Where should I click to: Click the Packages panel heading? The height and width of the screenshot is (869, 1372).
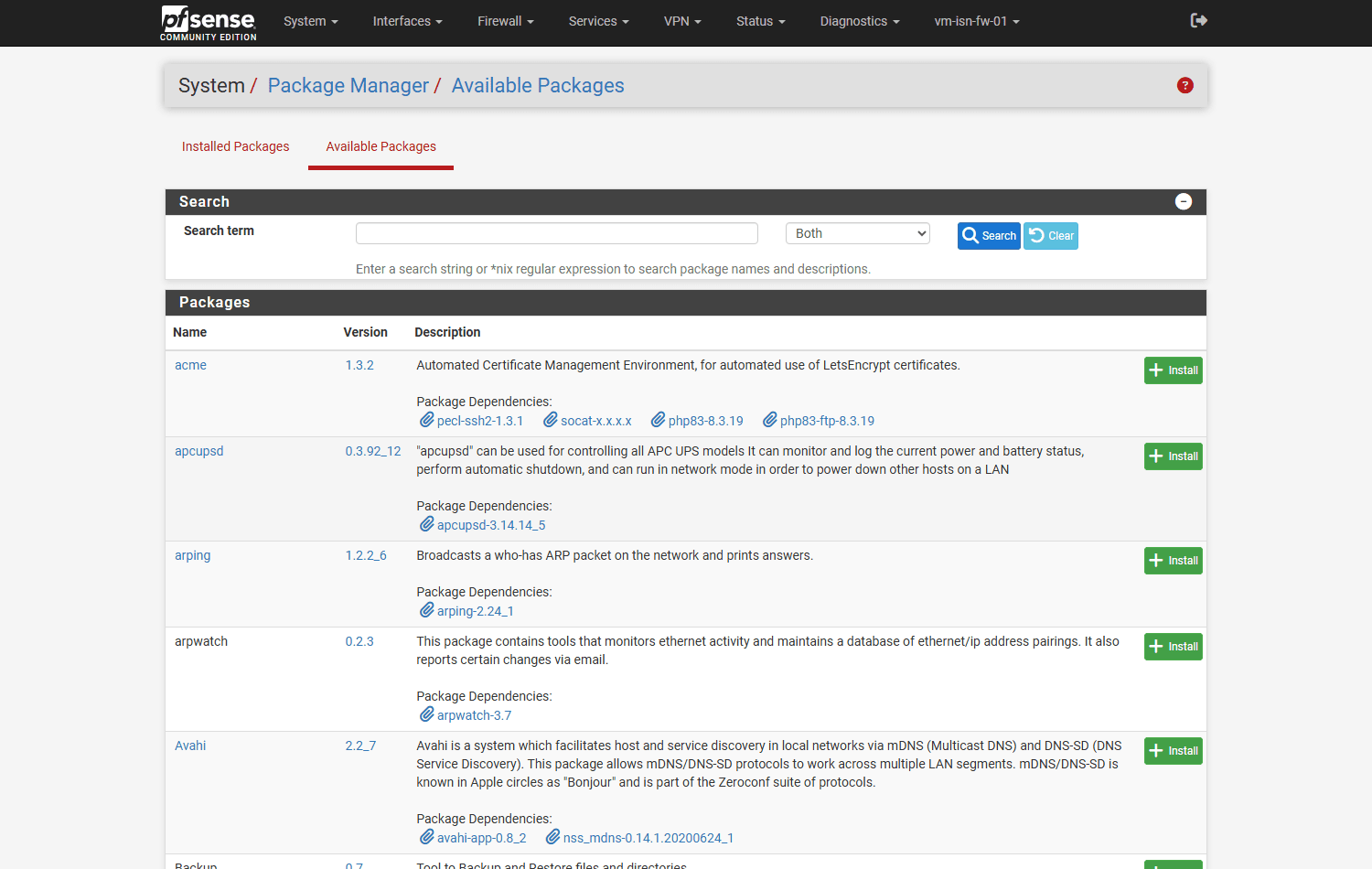tap(215, 303)
